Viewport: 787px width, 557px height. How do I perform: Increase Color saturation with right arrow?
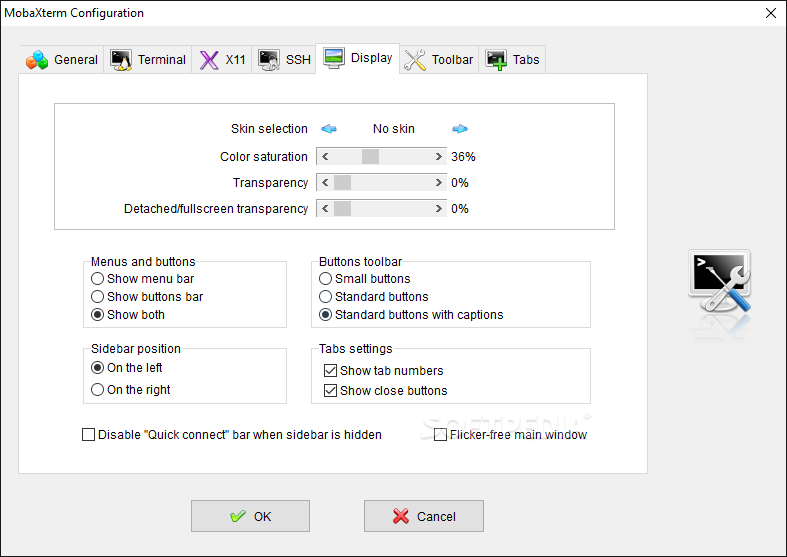coord(439,157)
